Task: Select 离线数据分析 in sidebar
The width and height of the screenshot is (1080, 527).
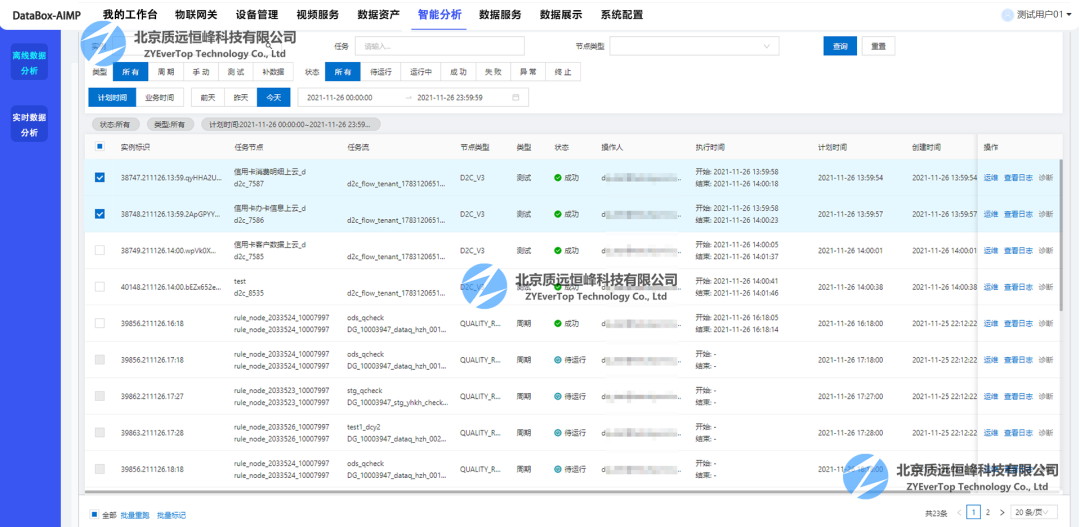Action: pos(30,63)
